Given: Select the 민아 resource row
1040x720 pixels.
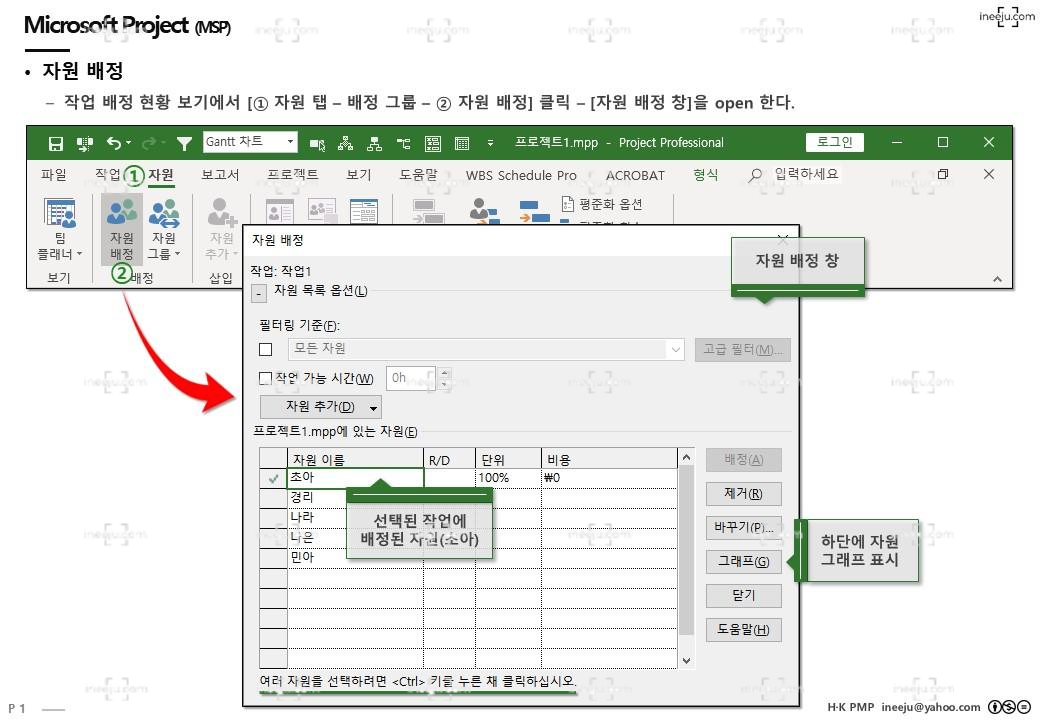Looking at the screenshot, I should (x=468, y=558).
